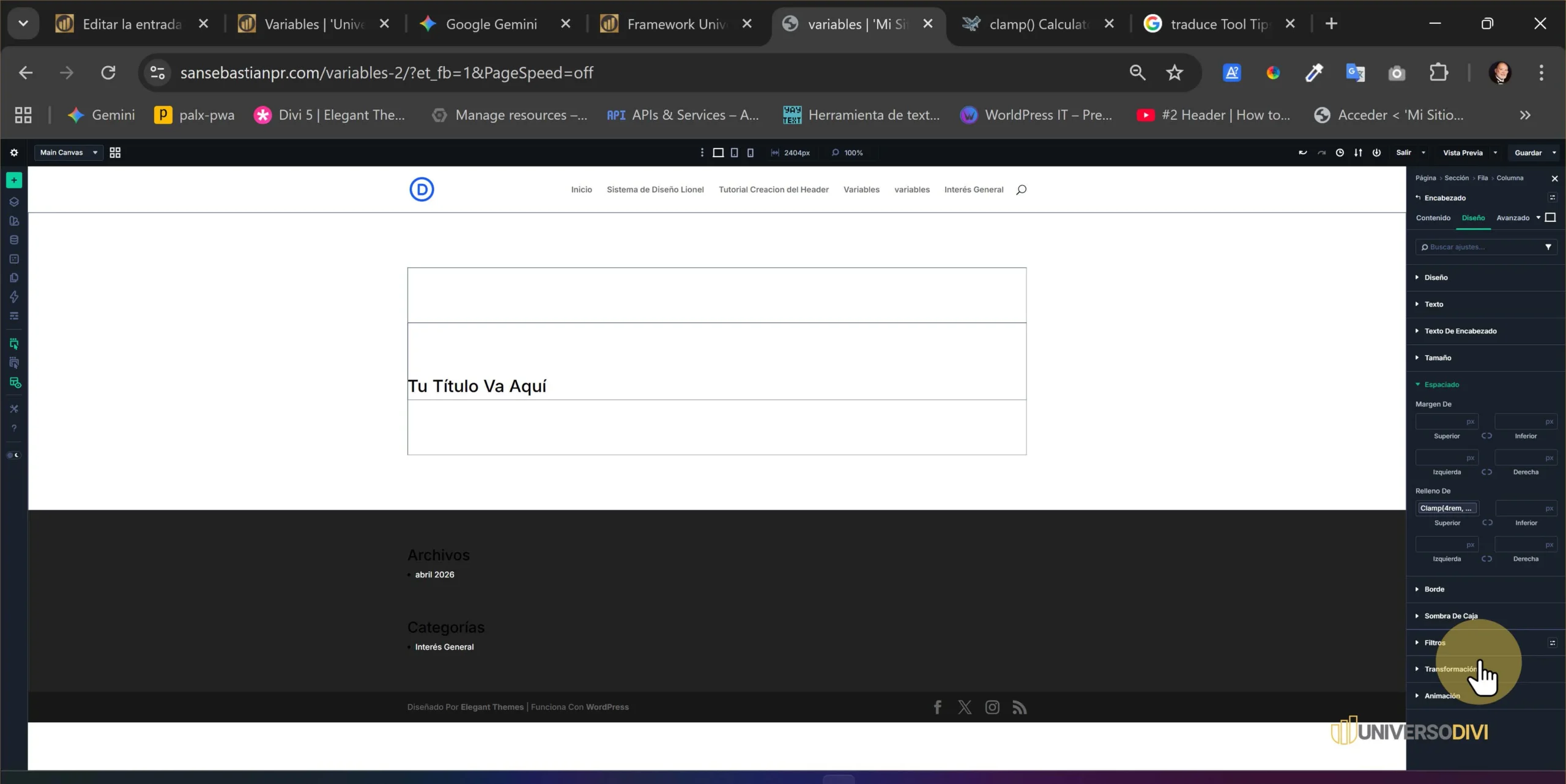Open responsive views three-dot menu

[702, 153]
